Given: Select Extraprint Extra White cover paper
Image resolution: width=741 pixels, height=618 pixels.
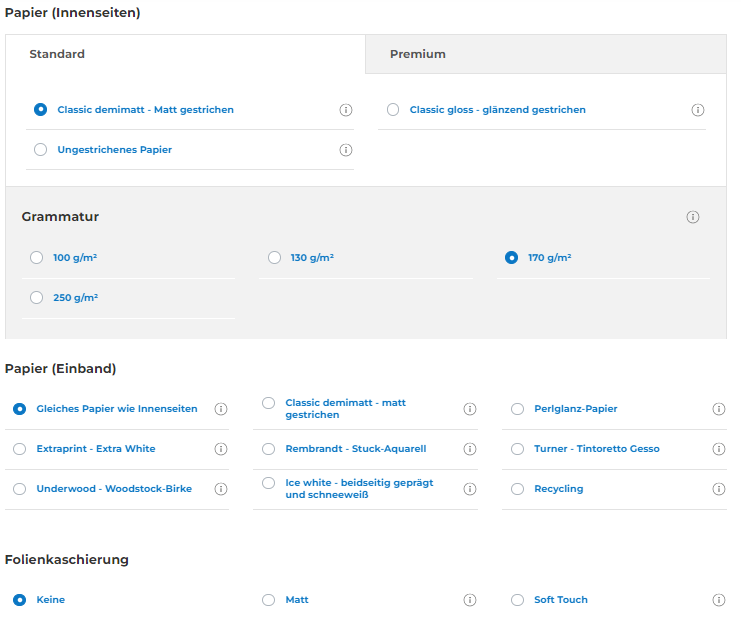Looking at the screenshot, I should [20, 449].
